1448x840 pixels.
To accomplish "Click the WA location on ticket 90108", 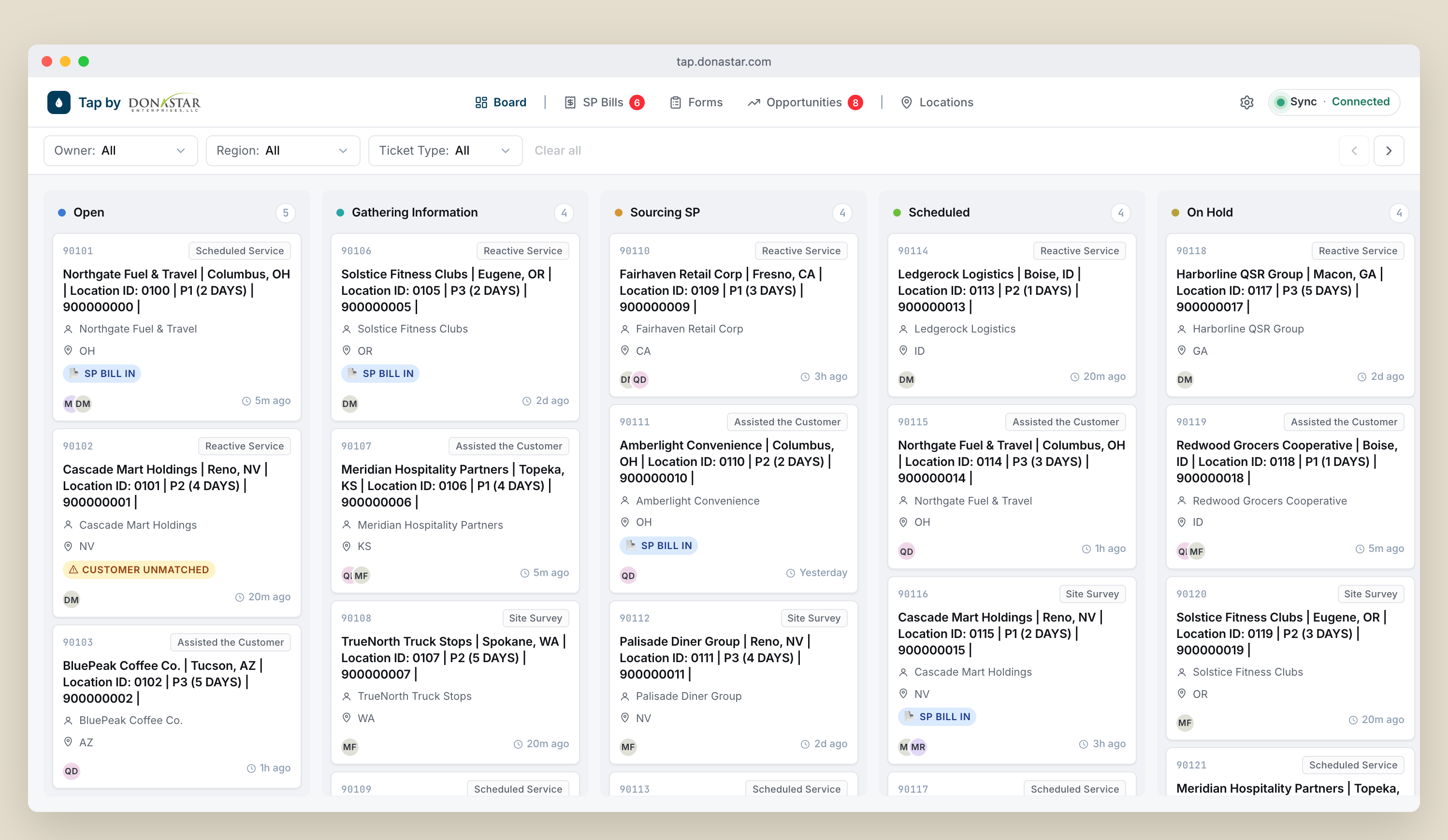I will coord(365,718).
